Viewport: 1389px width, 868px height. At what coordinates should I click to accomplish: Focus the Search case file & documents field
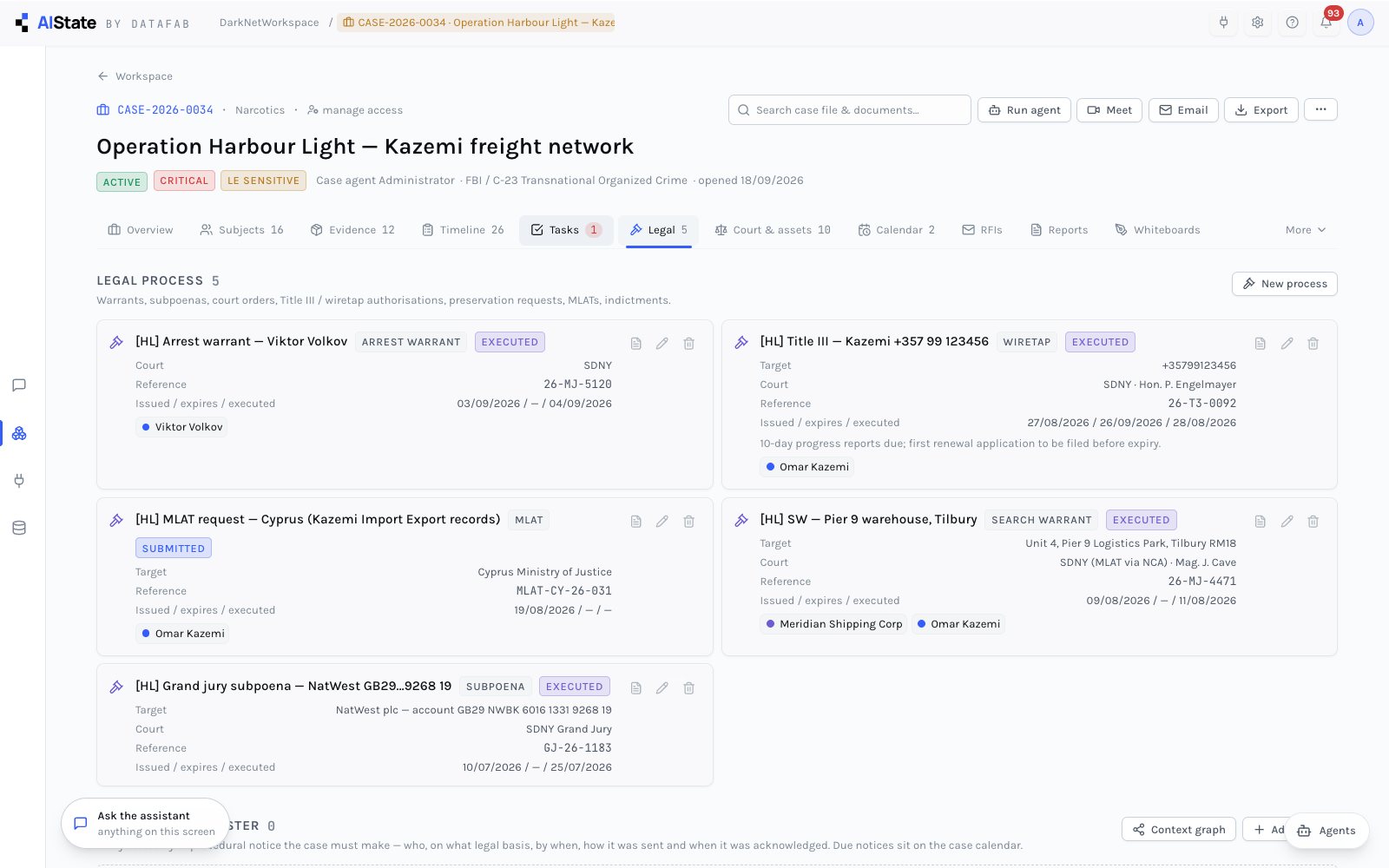(850, 110)
